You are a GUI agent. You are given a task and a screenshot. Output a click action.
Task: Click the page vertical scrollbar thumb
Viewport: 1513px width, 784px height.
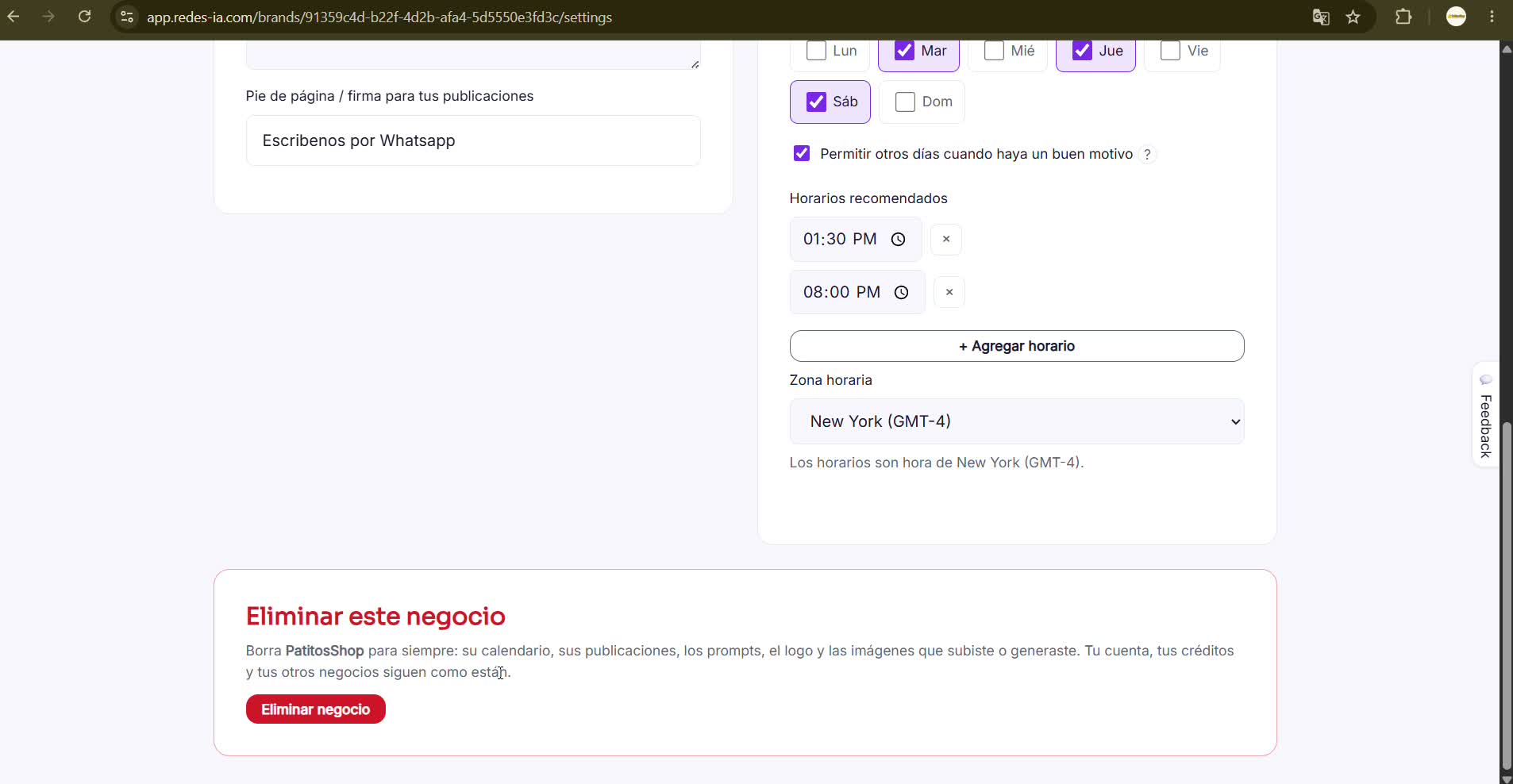[1506, 595]
